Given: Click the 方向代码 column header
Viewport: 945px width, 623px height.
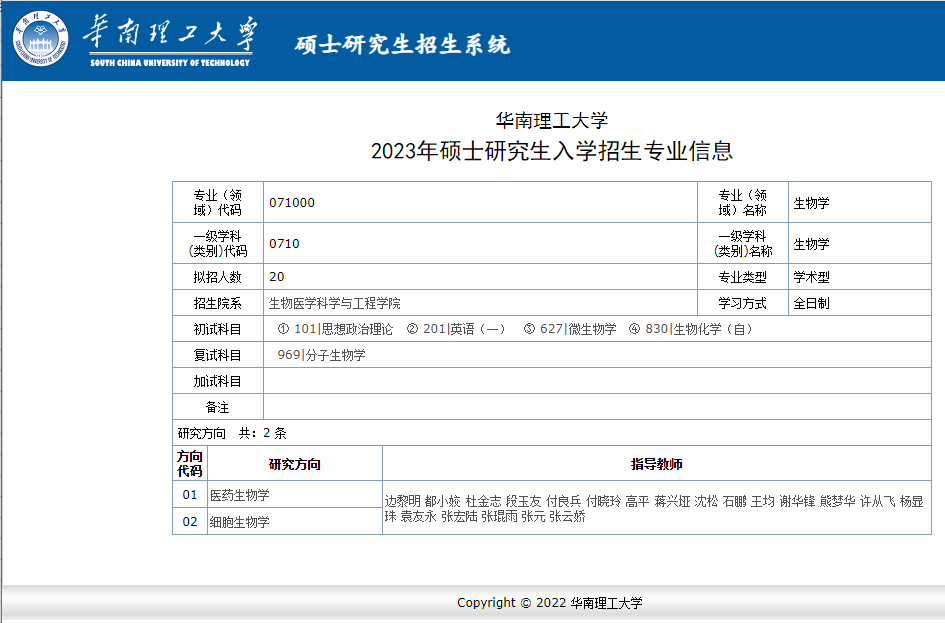Looking at the screenshot, I should pyautogui.click(x=189, y=463).
